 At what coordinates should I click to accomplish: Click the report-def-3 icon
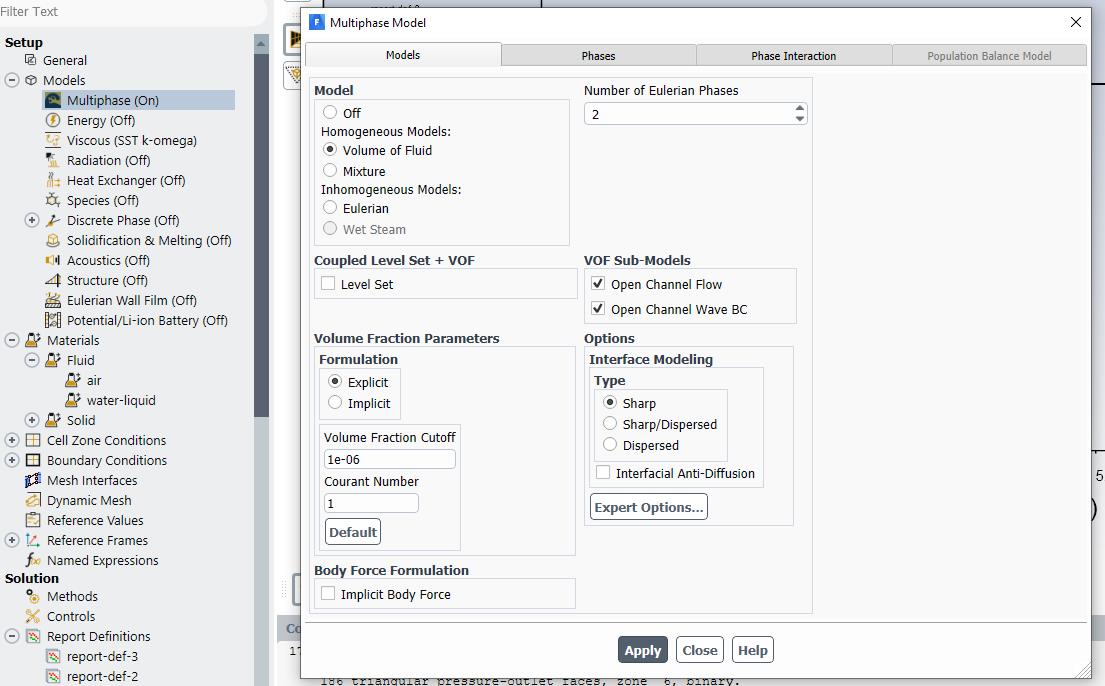pyautogui.click(x=53, y=656)
